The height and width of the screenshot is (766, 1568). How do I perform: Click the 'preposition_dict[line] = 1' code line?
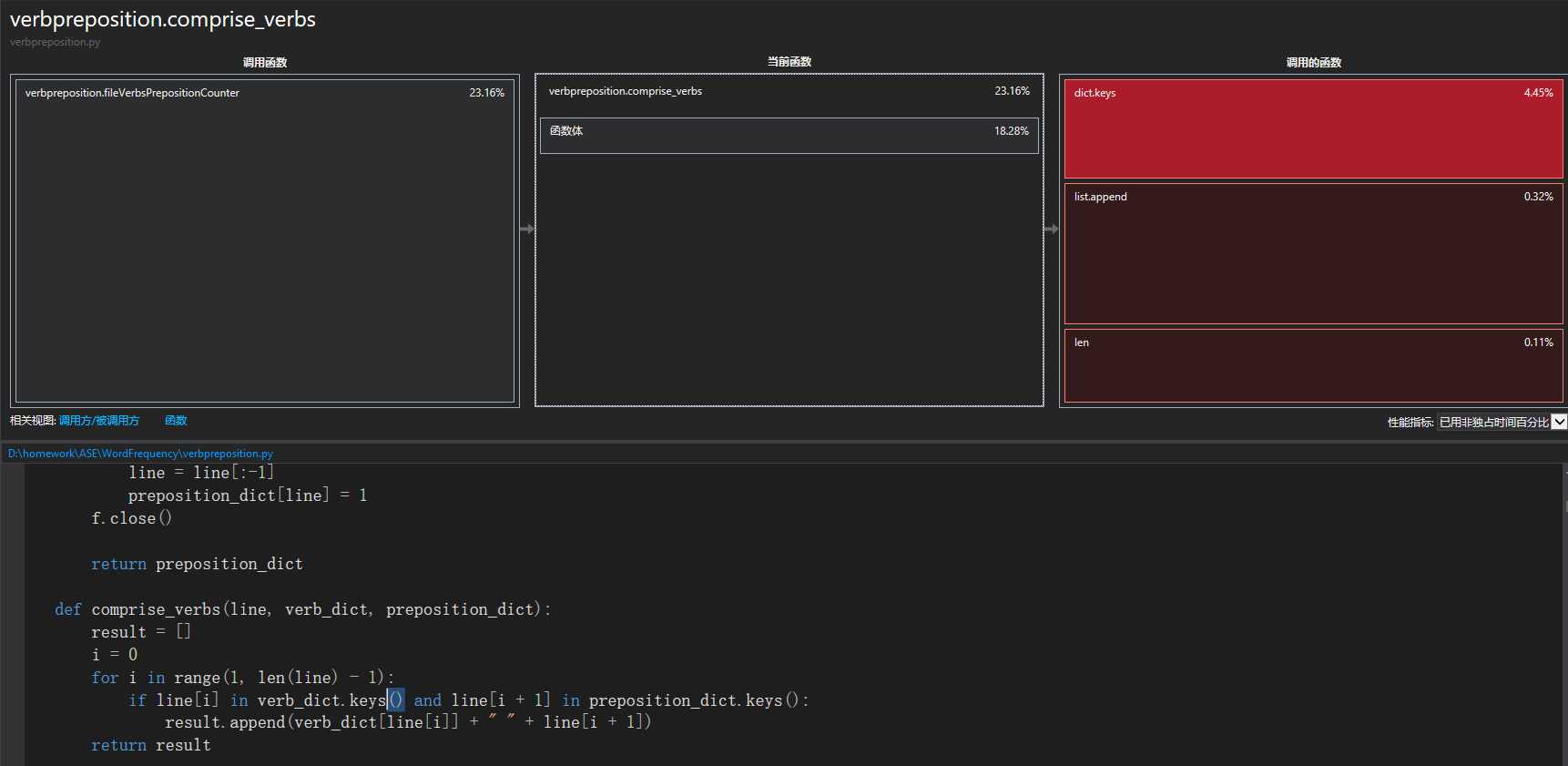[x=248, y=495]
